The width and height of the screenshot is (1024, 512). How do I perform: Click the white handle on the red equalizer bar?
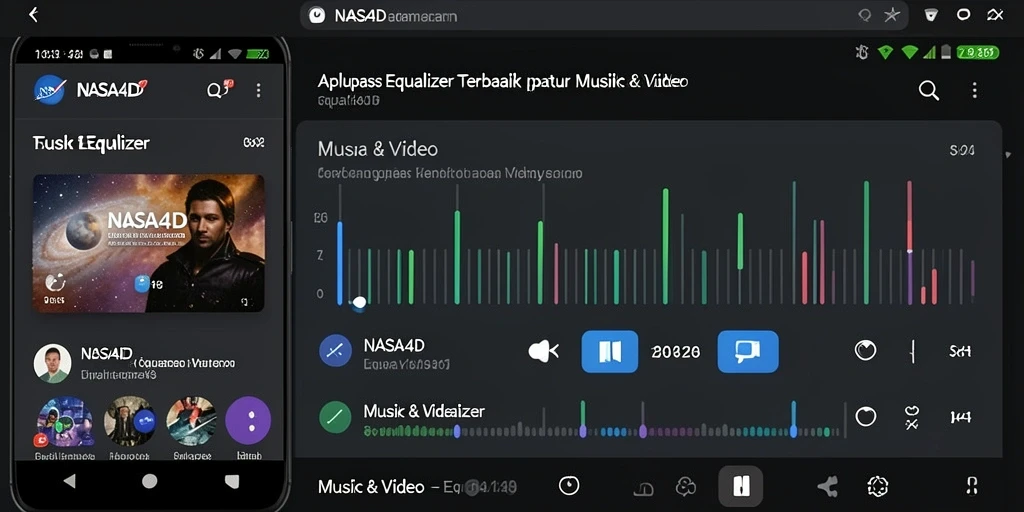click(x=909, y=251)
